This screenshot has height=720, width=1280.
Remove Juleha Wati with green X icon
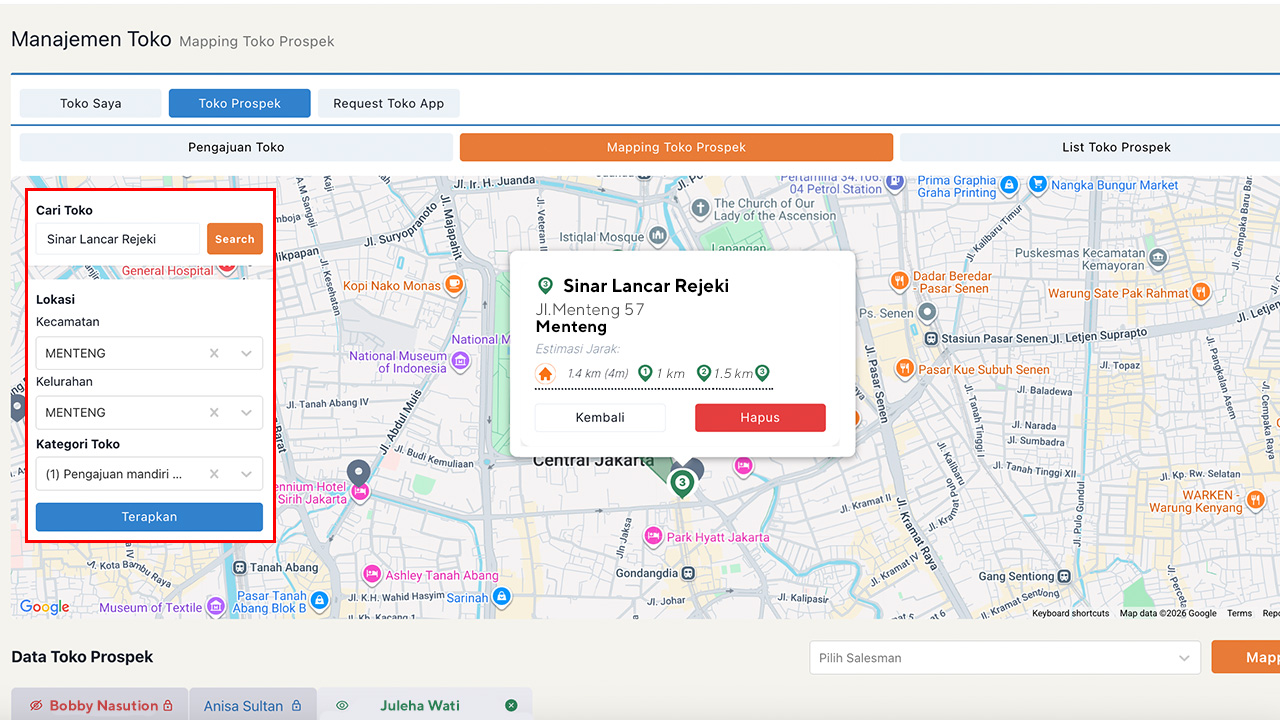(x=511, y=706)
